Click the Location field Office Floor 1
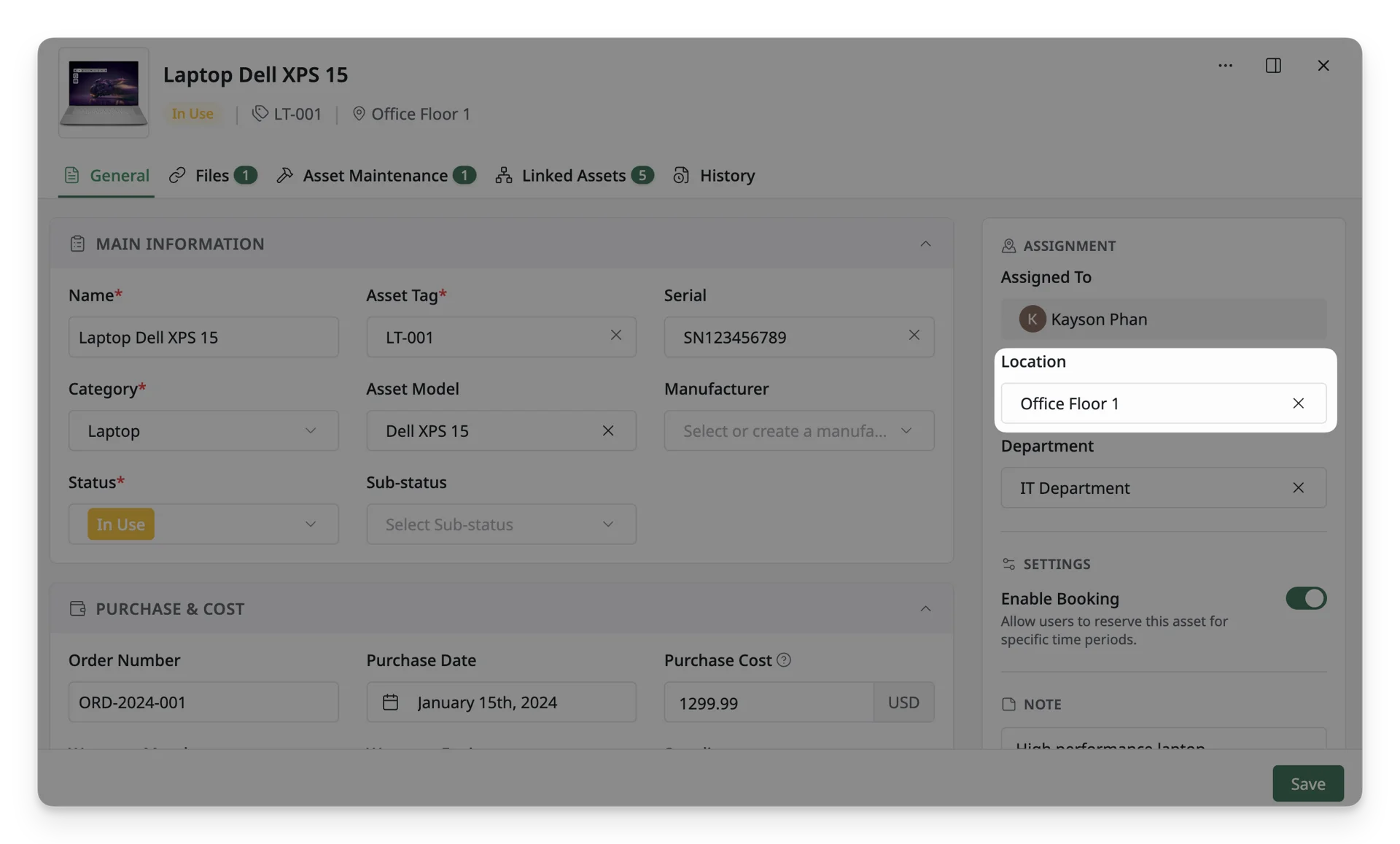 point(1164,403)
